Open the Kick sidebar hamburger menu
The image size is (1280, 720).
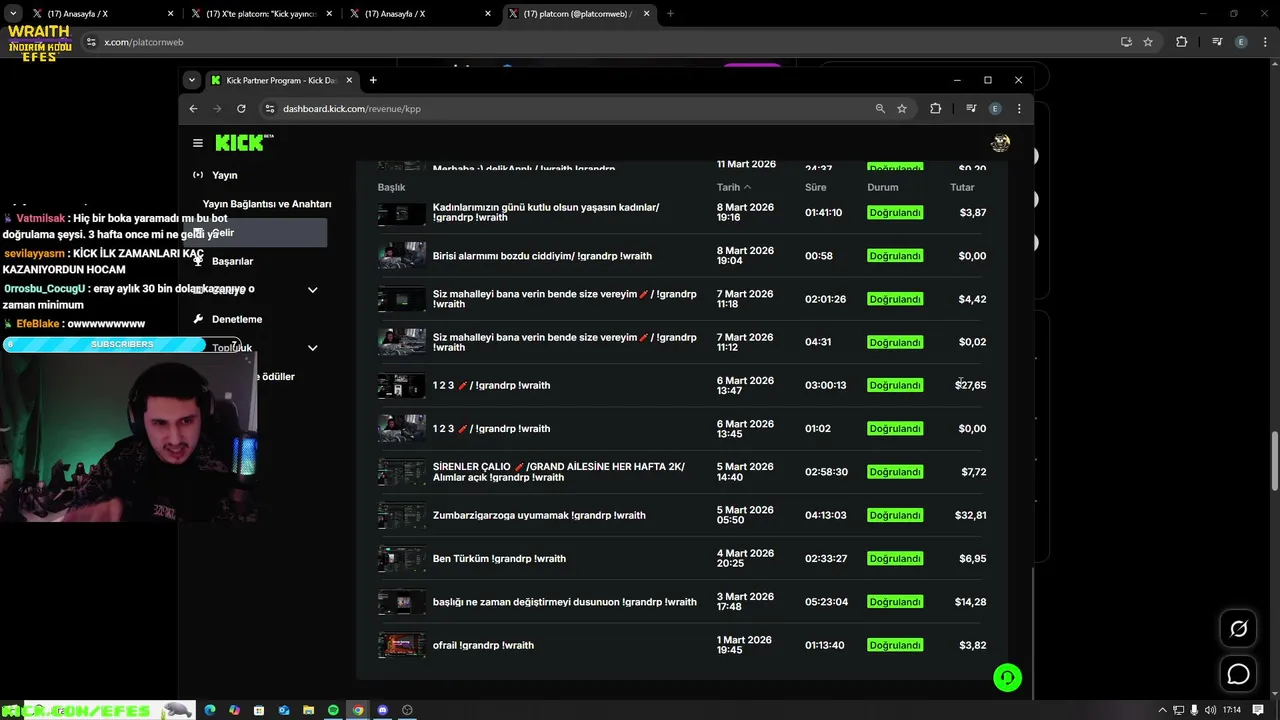[x=198, y=143]
